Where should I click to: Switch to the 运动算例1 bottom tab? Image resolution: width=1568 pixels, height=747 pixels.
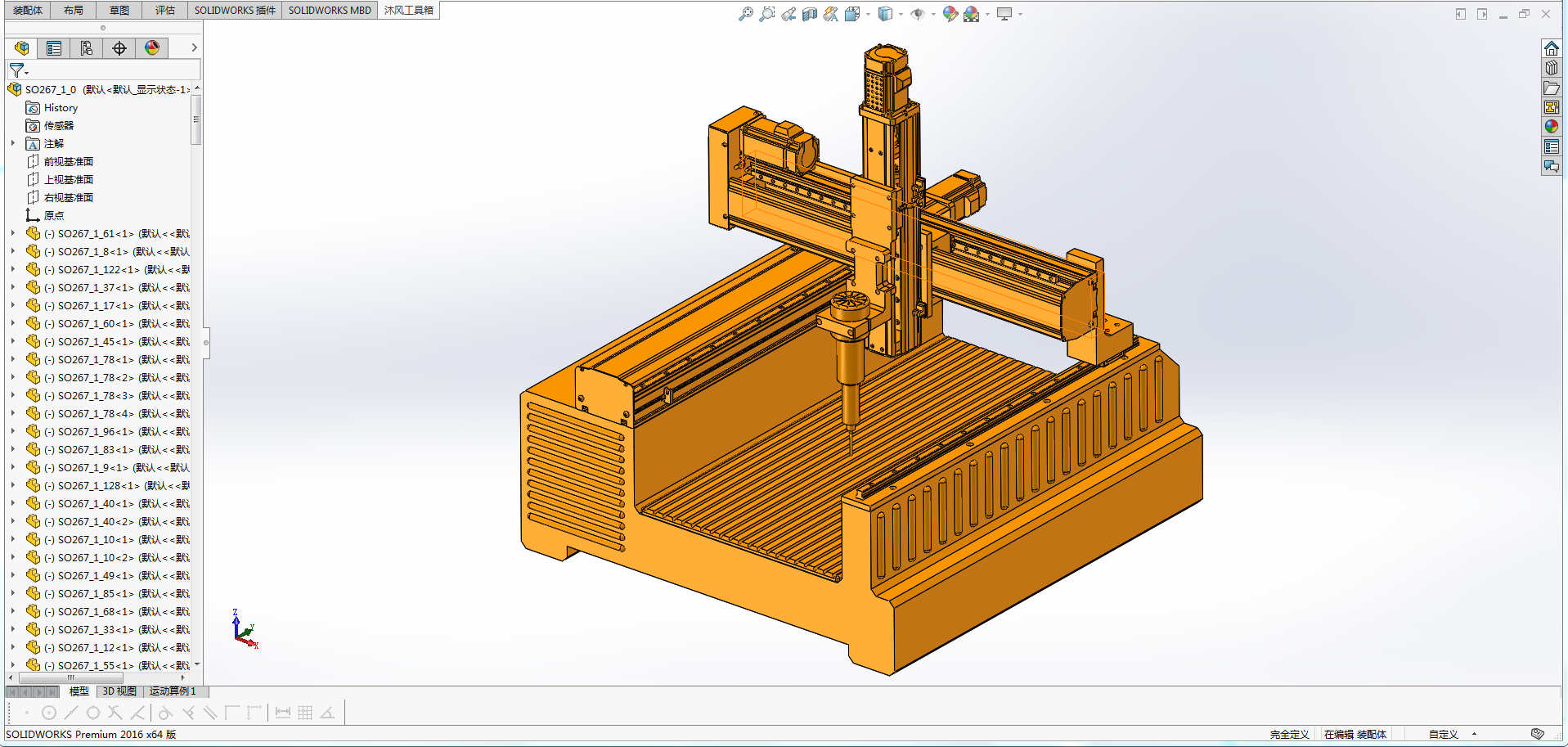click(173, 691)
